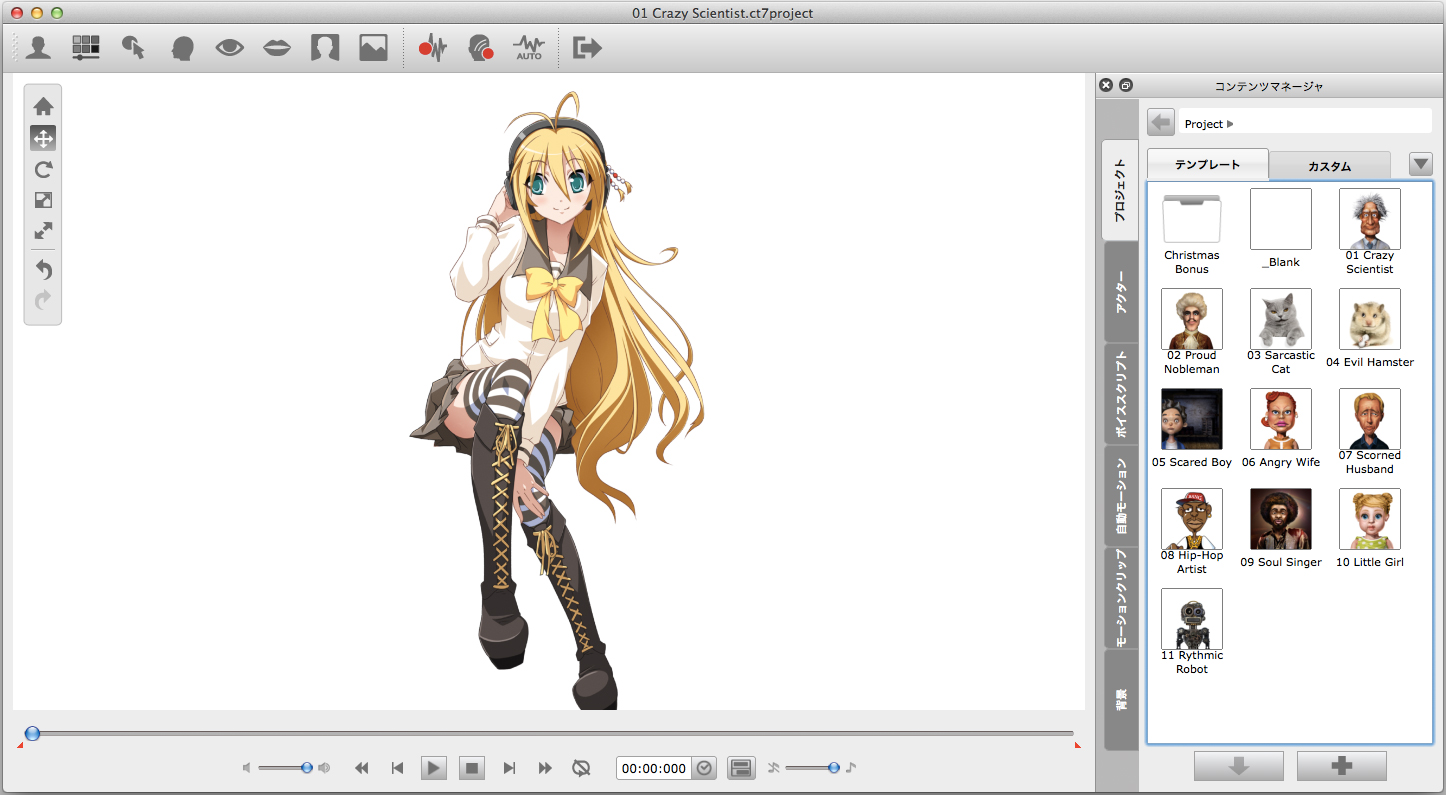1446x795 pixels.
Task: Click the tempo slider handle
Action: click(x=833, y=768)
